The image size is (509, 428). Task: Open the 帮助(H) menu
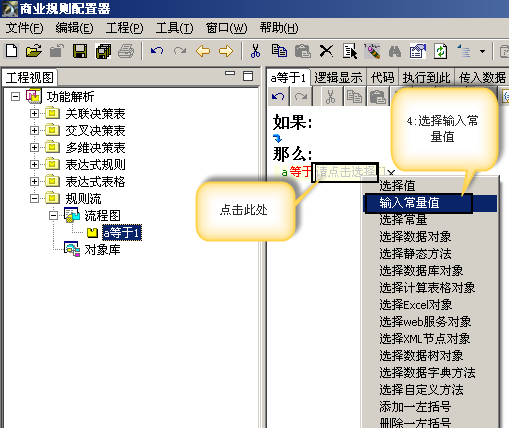pyautogui.click(x=279, y=28)
